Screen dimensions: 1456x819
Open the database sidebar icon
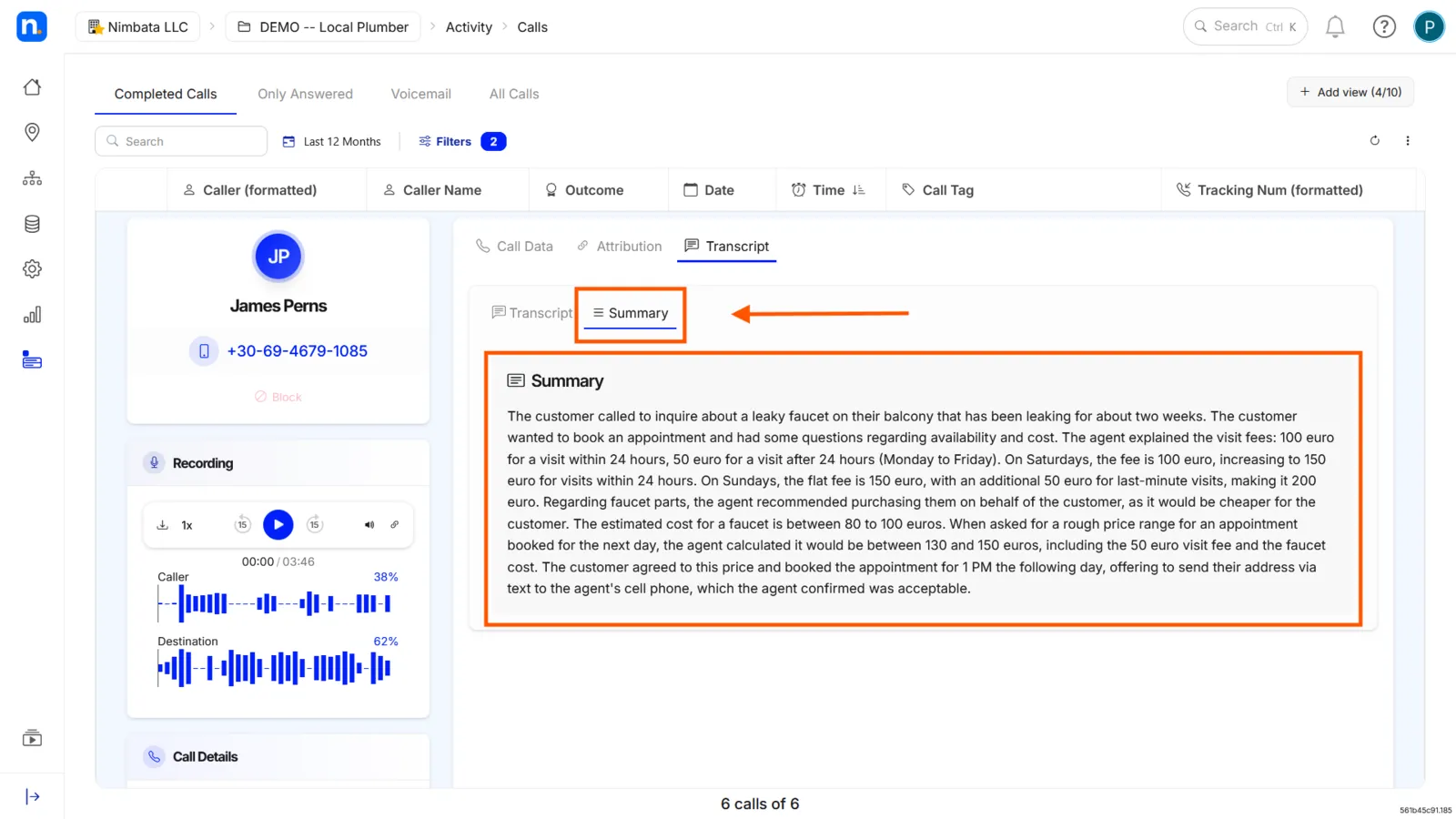[x=32, y=224]
